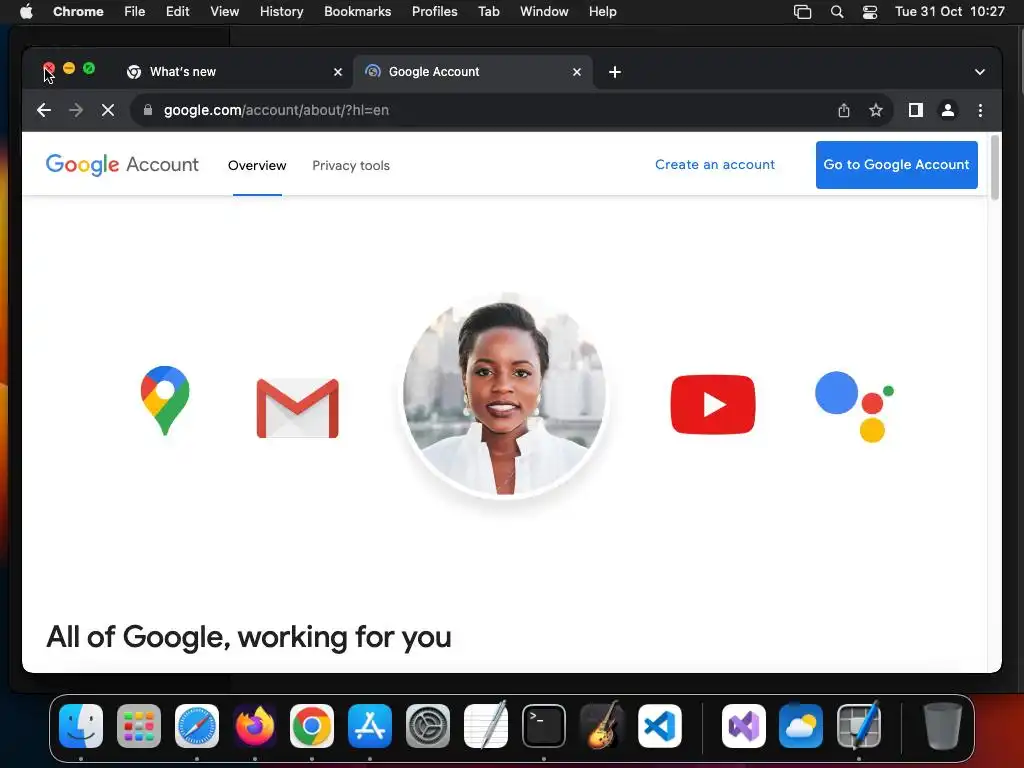Click the Google Maps pin icon
This screenshot has width=1024, height=768.
pyautogui.click(x=165, y=400)
